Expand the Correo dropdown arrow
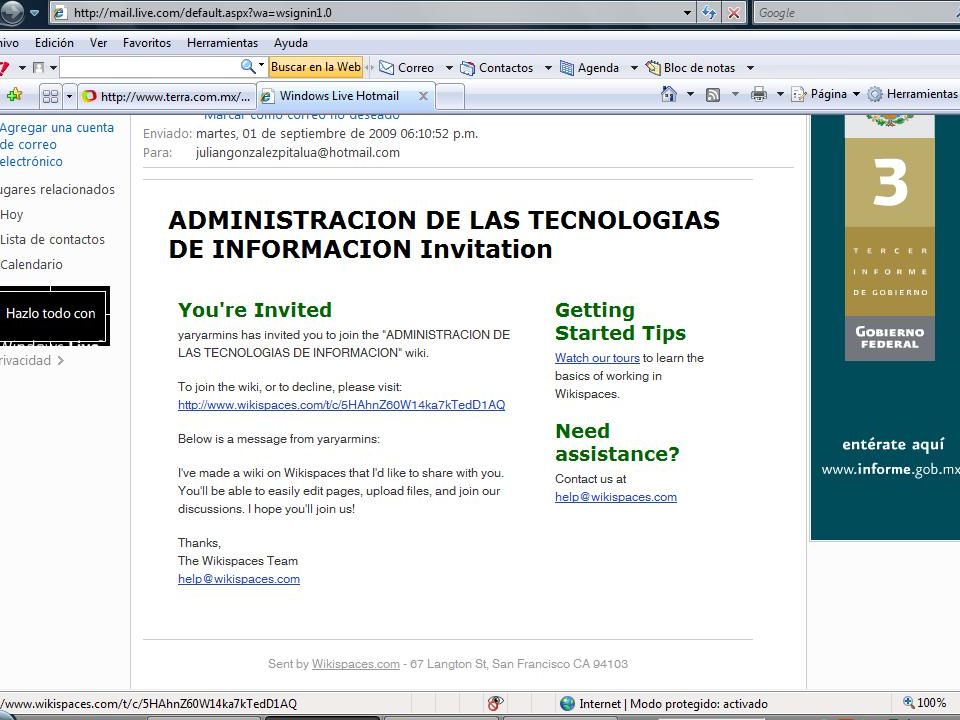960x720 pixels. (x=449, y=67)
